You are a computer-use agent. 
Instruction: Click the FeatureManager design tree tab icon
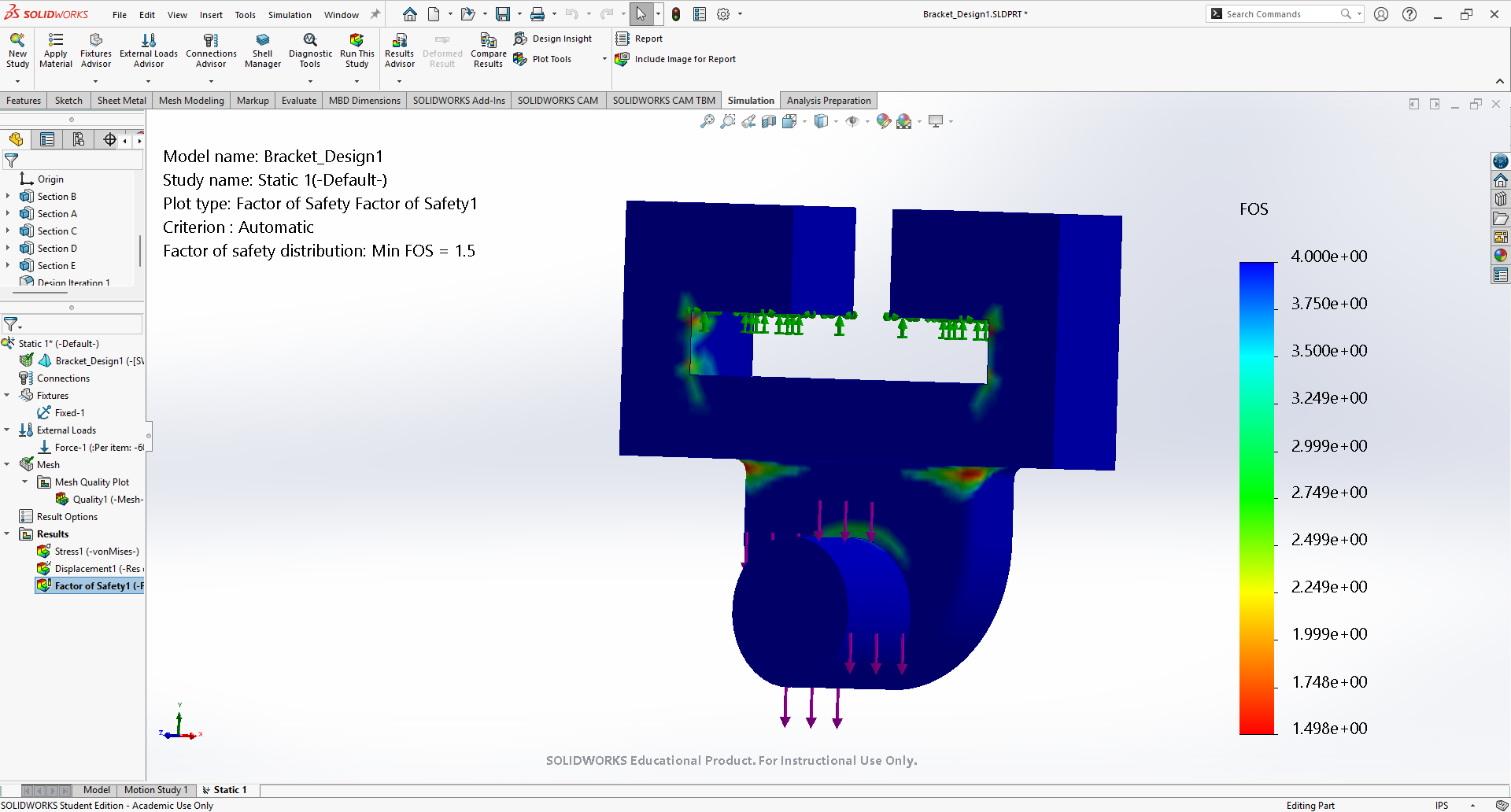coord(17,140)
